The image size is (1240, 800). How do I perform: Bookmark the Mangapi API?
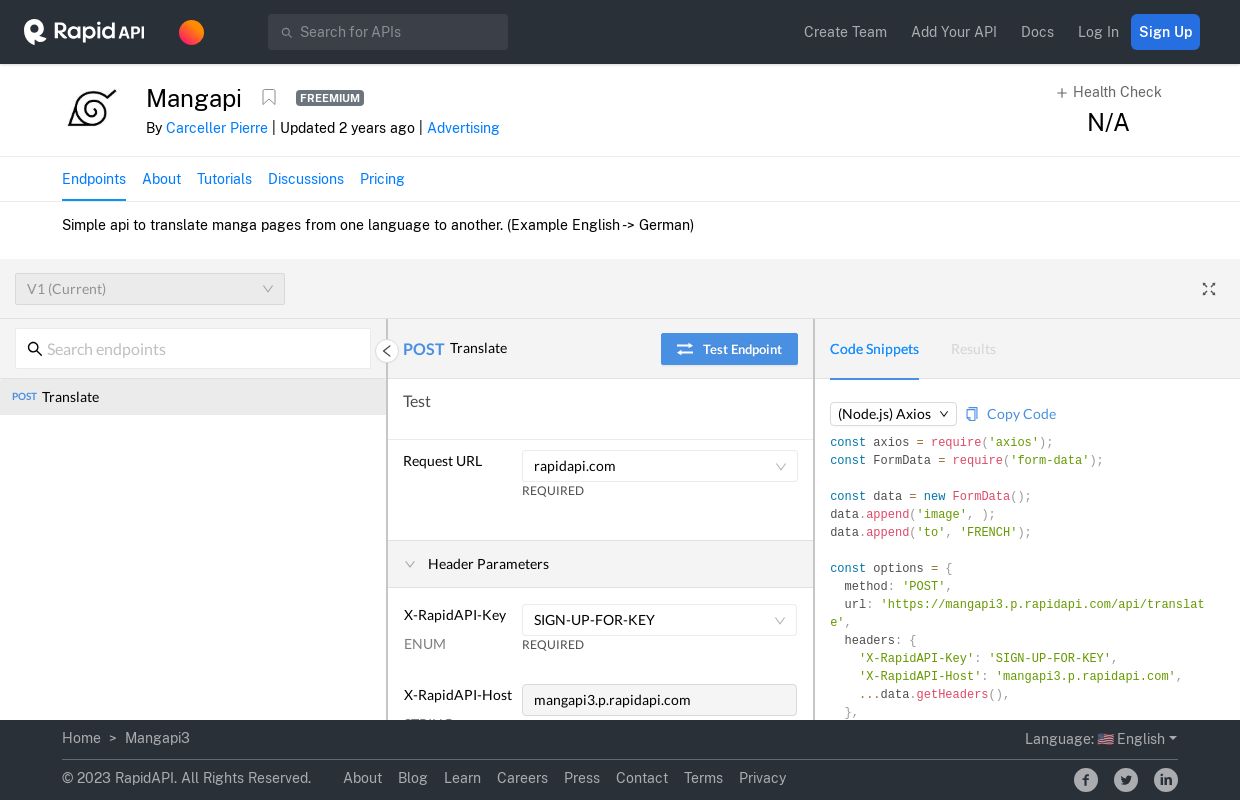269,97
